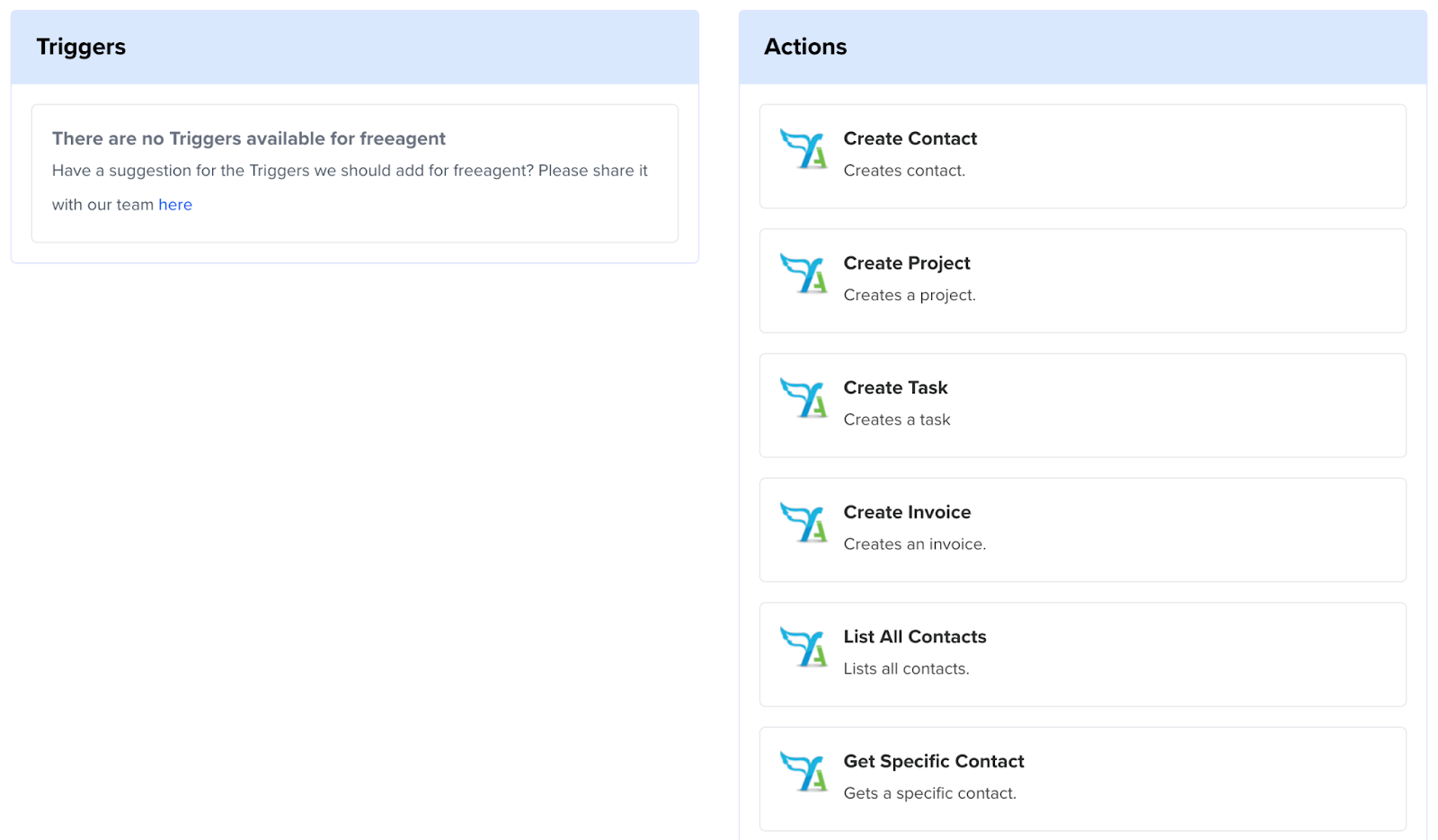The height and width of the screenshot is (840, 1438).
Task: Click the 'Gets a specific contact.' description
Action: 929,793
